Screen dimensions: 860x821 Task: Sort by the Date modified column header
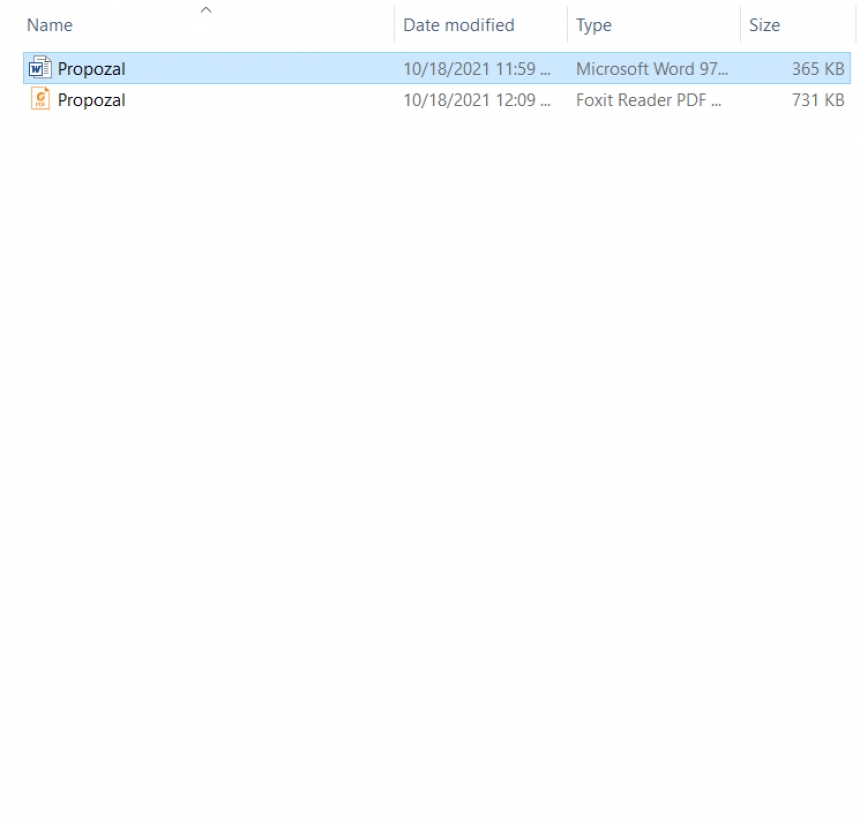pos(459,25)
